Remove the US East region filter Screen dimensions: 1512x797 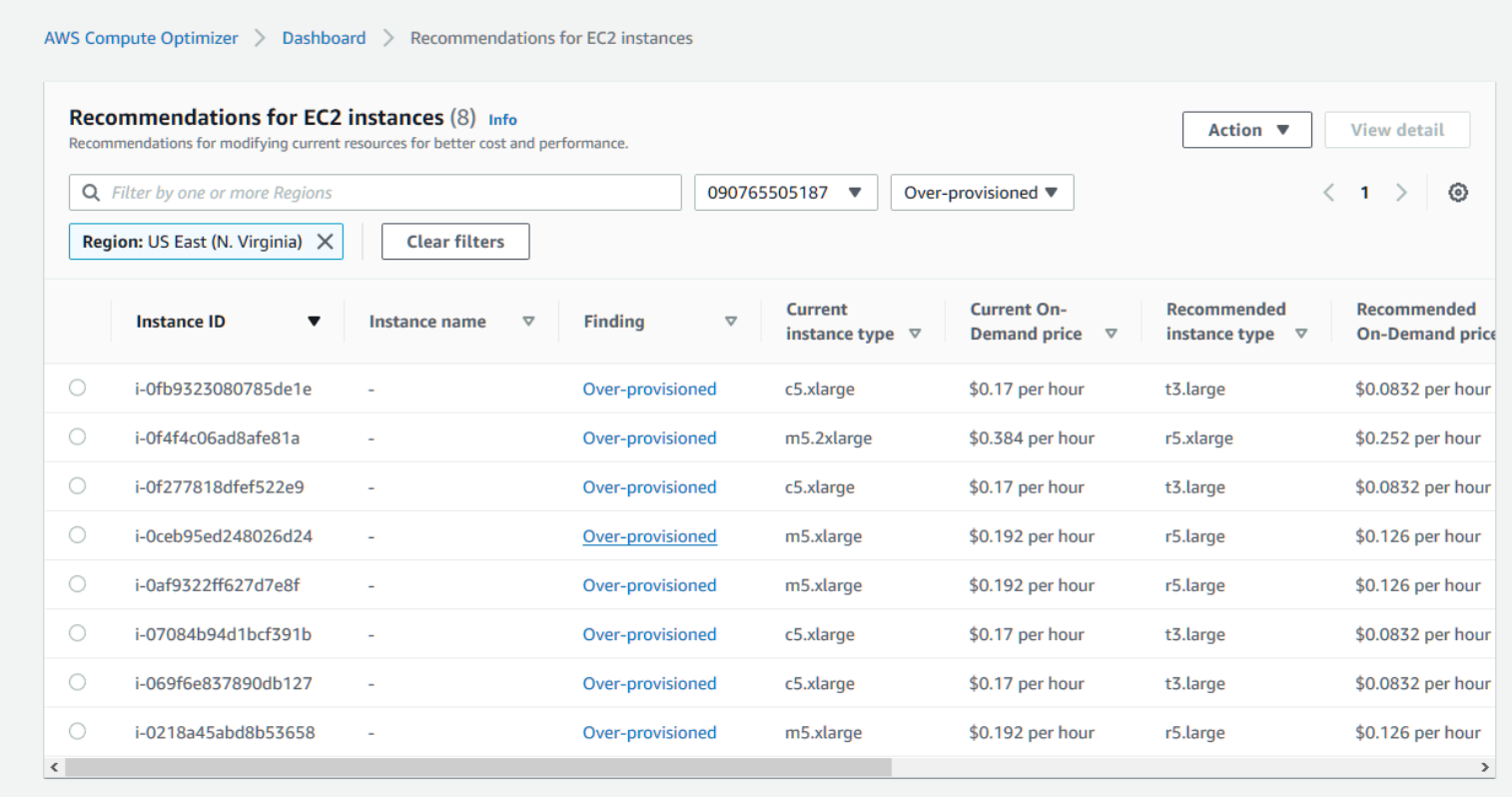click(x=325, y=242)
